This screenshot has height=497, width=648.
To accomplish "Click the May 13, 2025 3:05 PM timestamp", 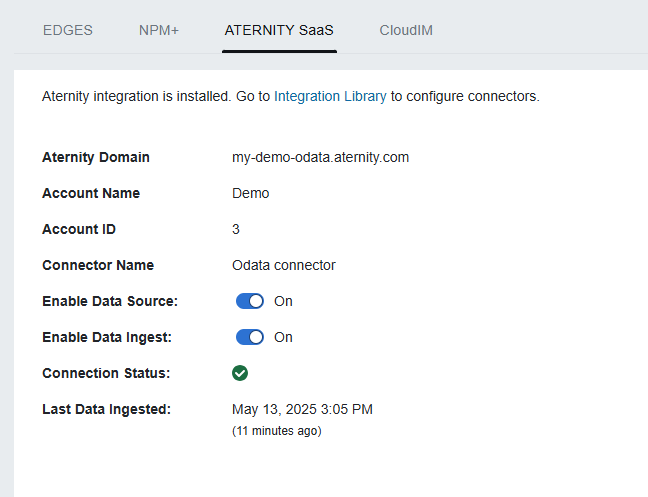I will 302,409.
